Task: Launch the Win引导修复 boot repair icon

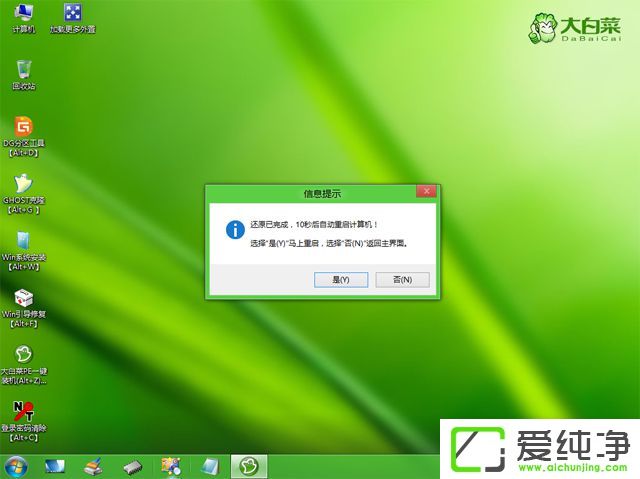Action: coord(22,300)
